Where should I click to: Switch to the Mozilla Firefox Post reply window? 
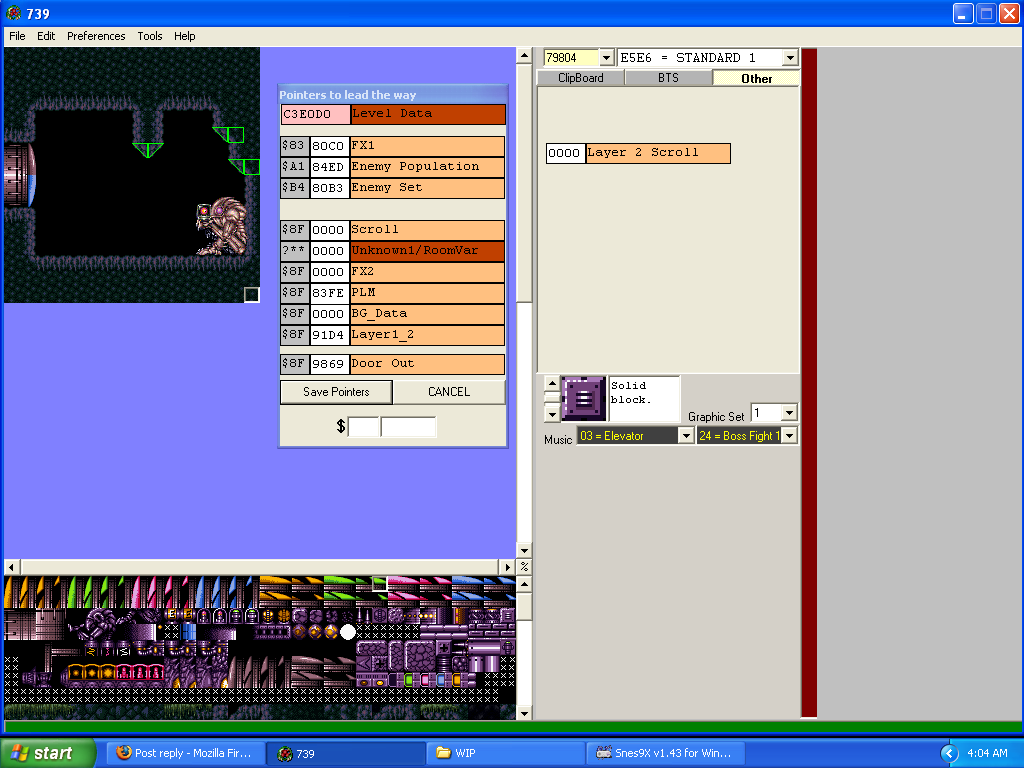[x=185, y=753]
